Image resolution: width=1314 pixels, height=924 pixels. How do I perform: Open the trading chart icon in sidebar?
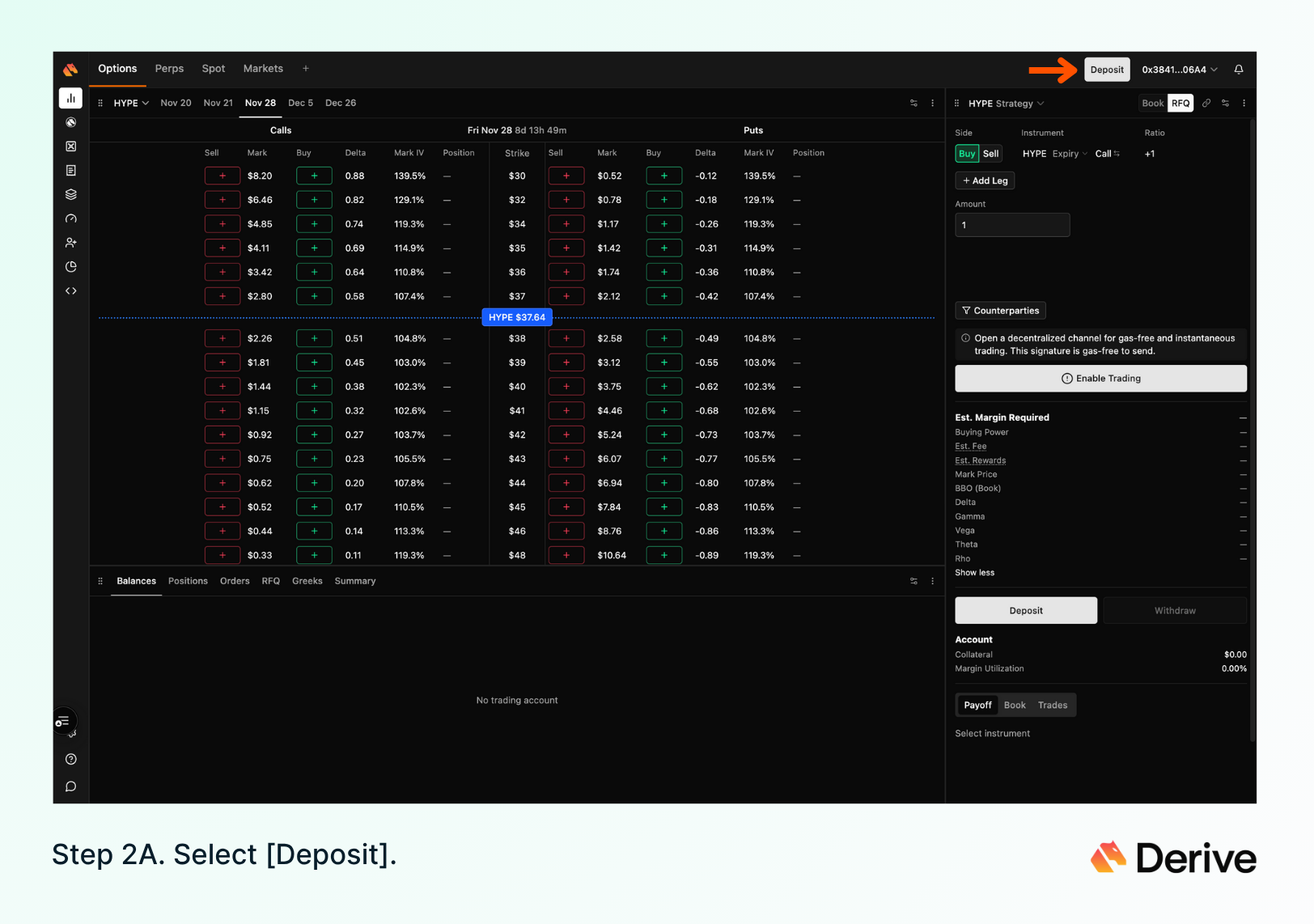click(71, 98)
